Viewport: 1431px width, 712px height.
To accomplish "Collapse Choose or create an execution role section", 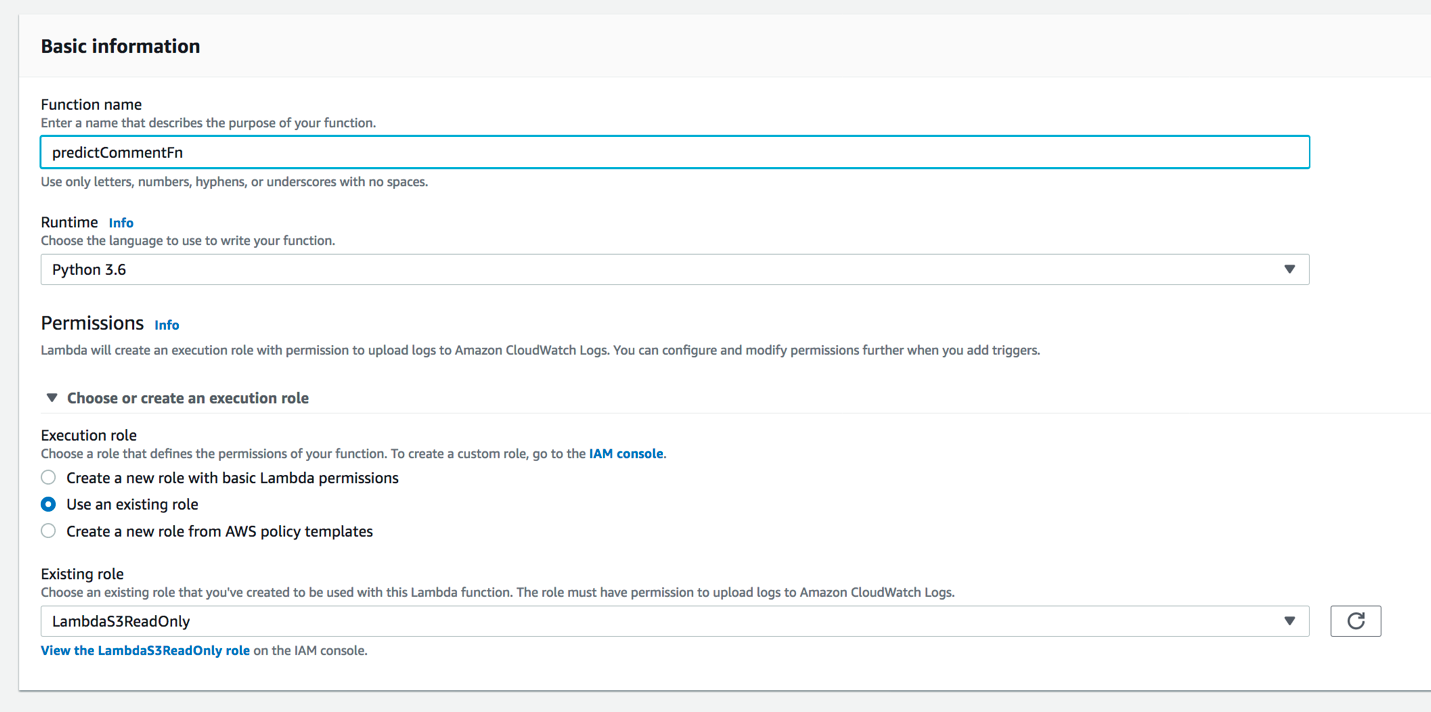I will 177,398.
